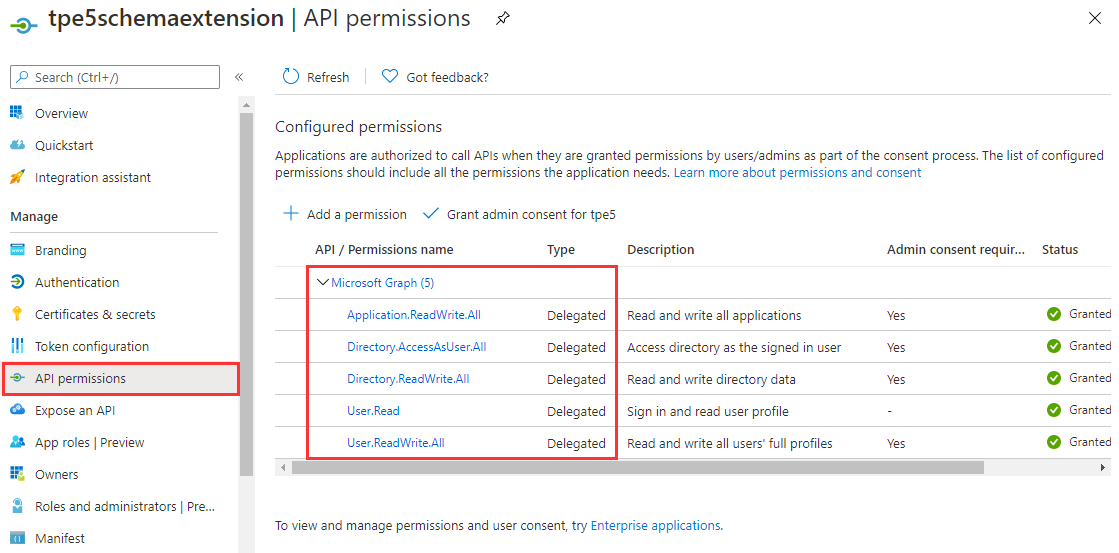
Task: Click the Integration assistant rocket icon
Action: [17, 177]
